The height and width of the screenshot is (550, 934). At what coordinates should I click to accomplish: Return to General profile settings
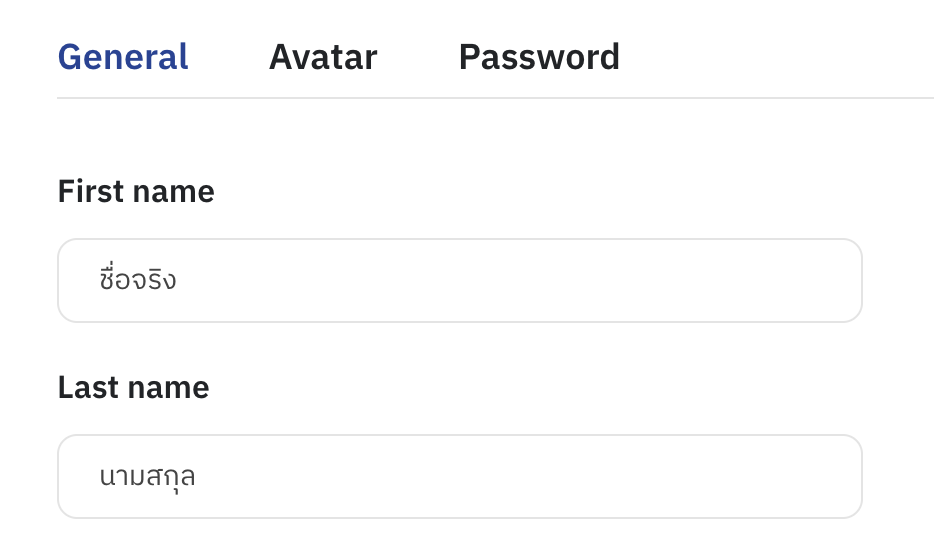tap(123, 57)
